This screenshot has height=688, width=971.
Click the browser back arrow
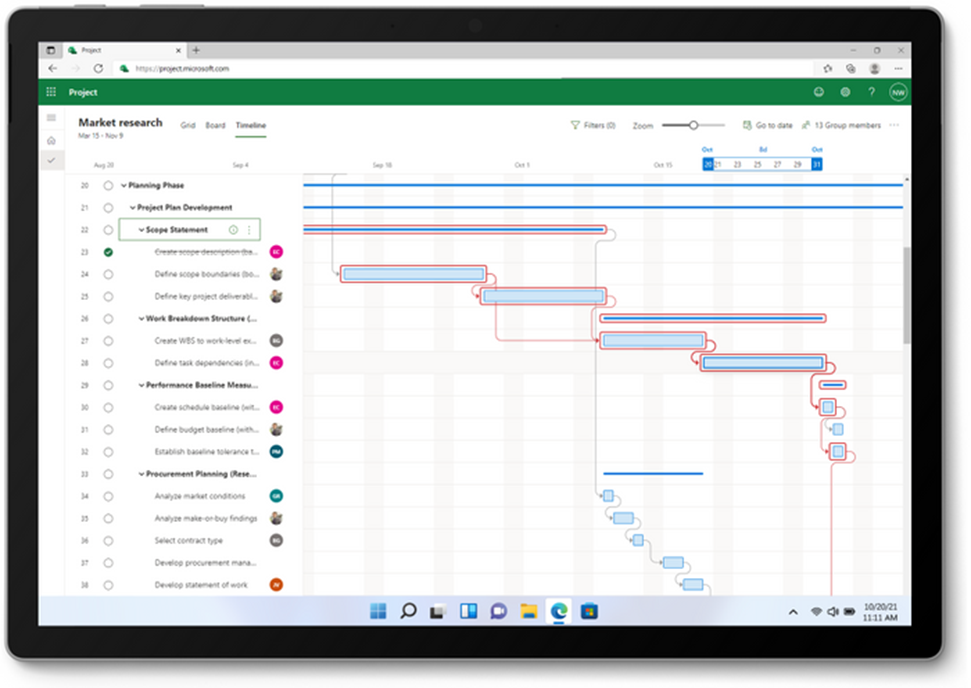click(53, 69)
